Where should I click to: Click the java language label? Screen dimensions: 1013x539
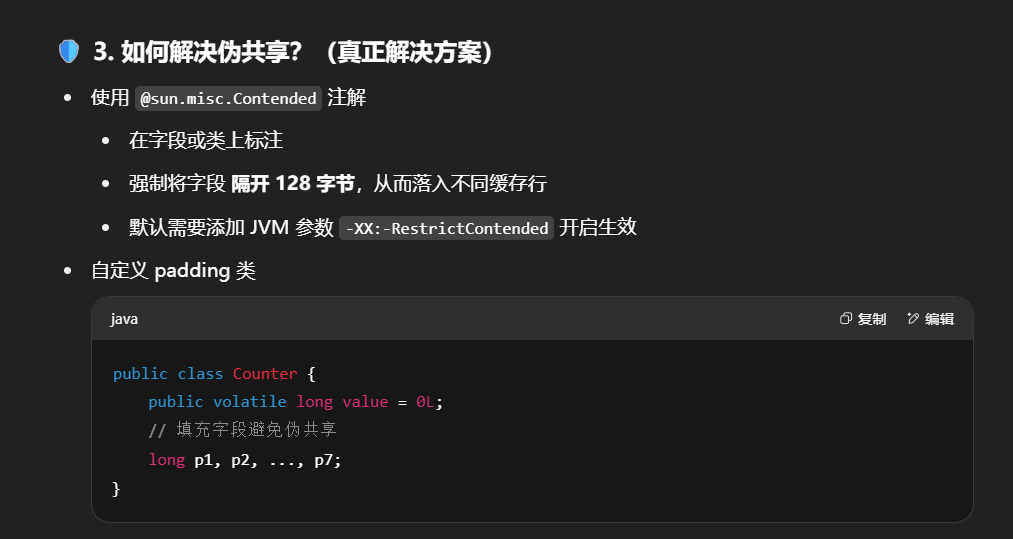(124, 319)
